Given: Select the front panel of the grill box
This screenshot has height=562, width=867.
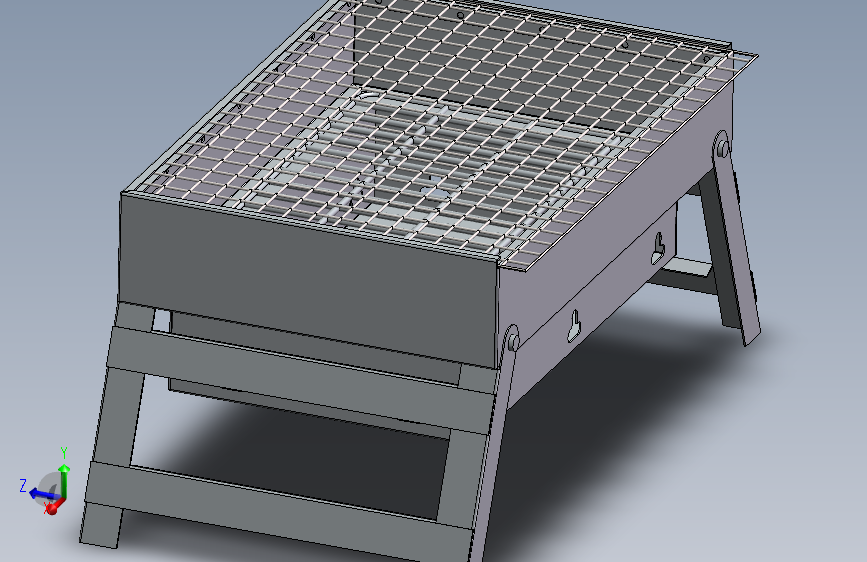Looking at the screenshot, I should [307, 279].
